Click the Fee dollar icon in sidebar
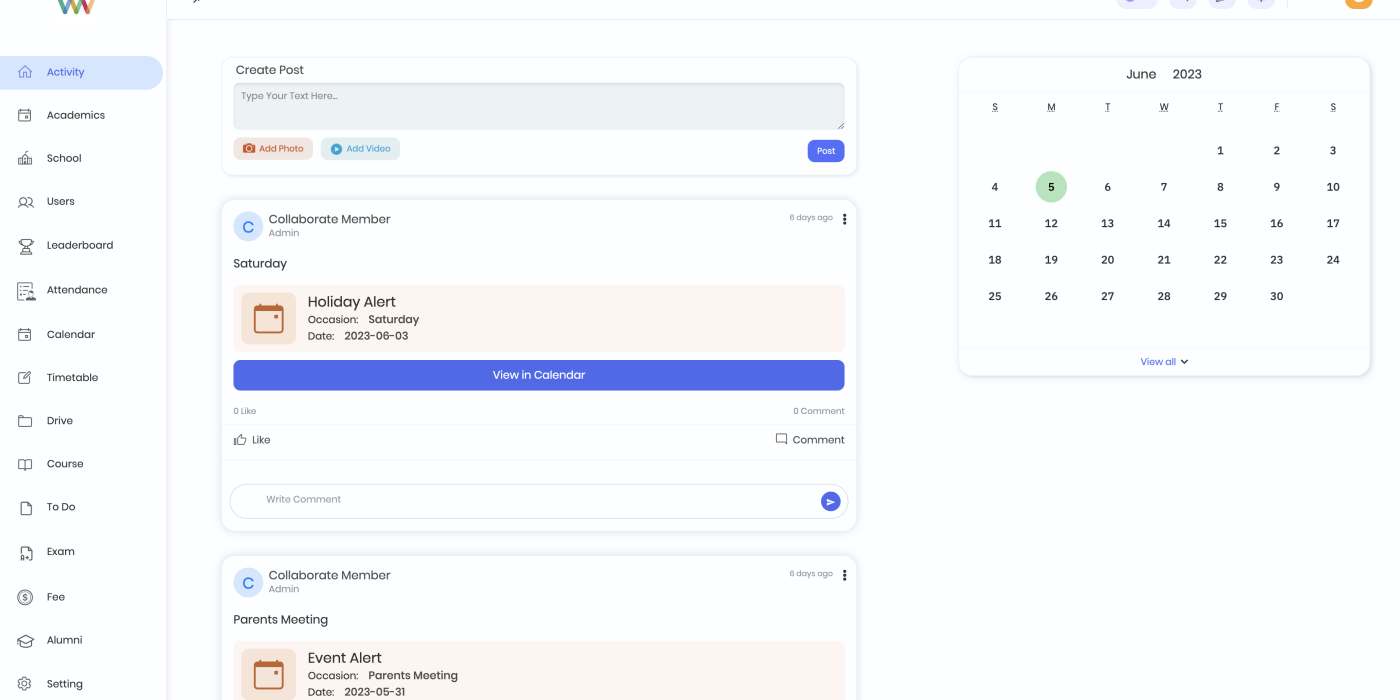The image size is (1400, 700). [x=26, y=597]
